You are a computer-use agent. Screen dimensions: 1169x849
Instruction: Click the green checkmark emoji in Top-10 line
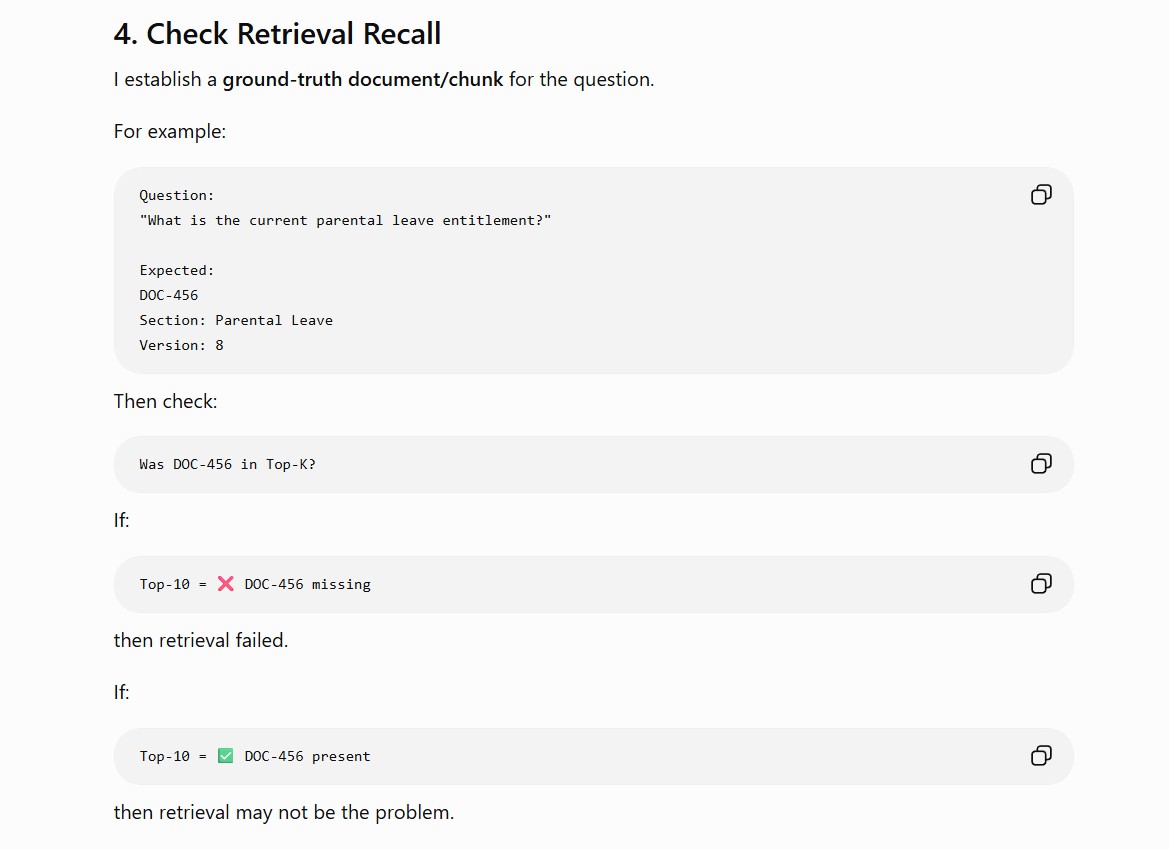coord(225,756)
